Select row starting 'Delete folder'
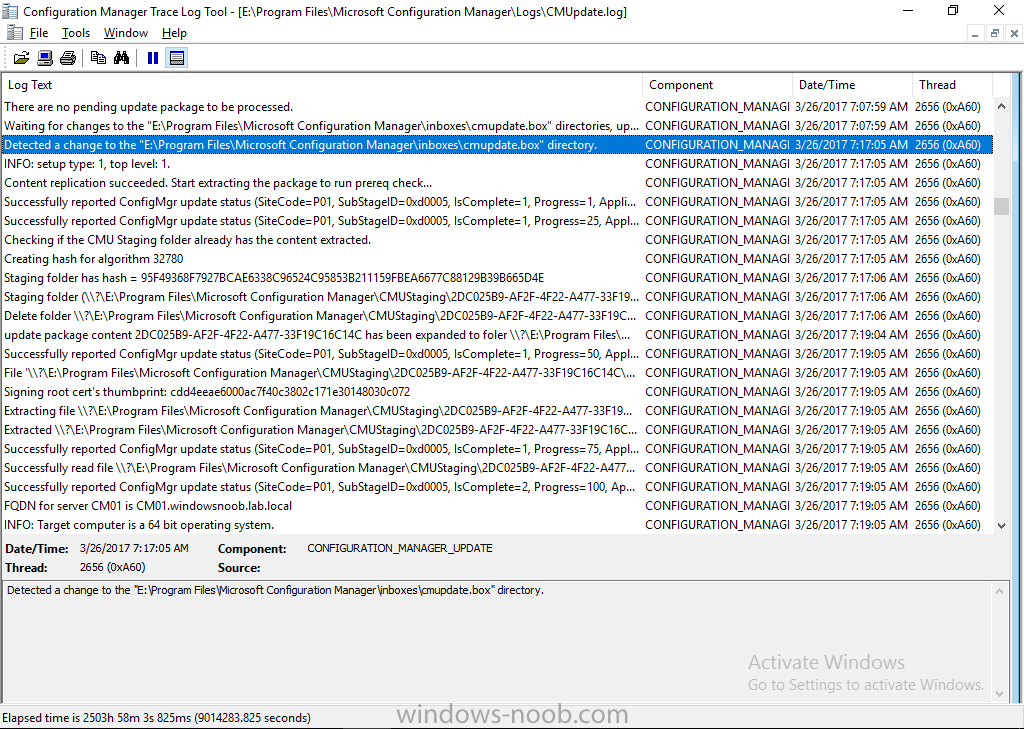This screenshot has height=729, width=1024. pyautogui.click(x=498, y=316)
